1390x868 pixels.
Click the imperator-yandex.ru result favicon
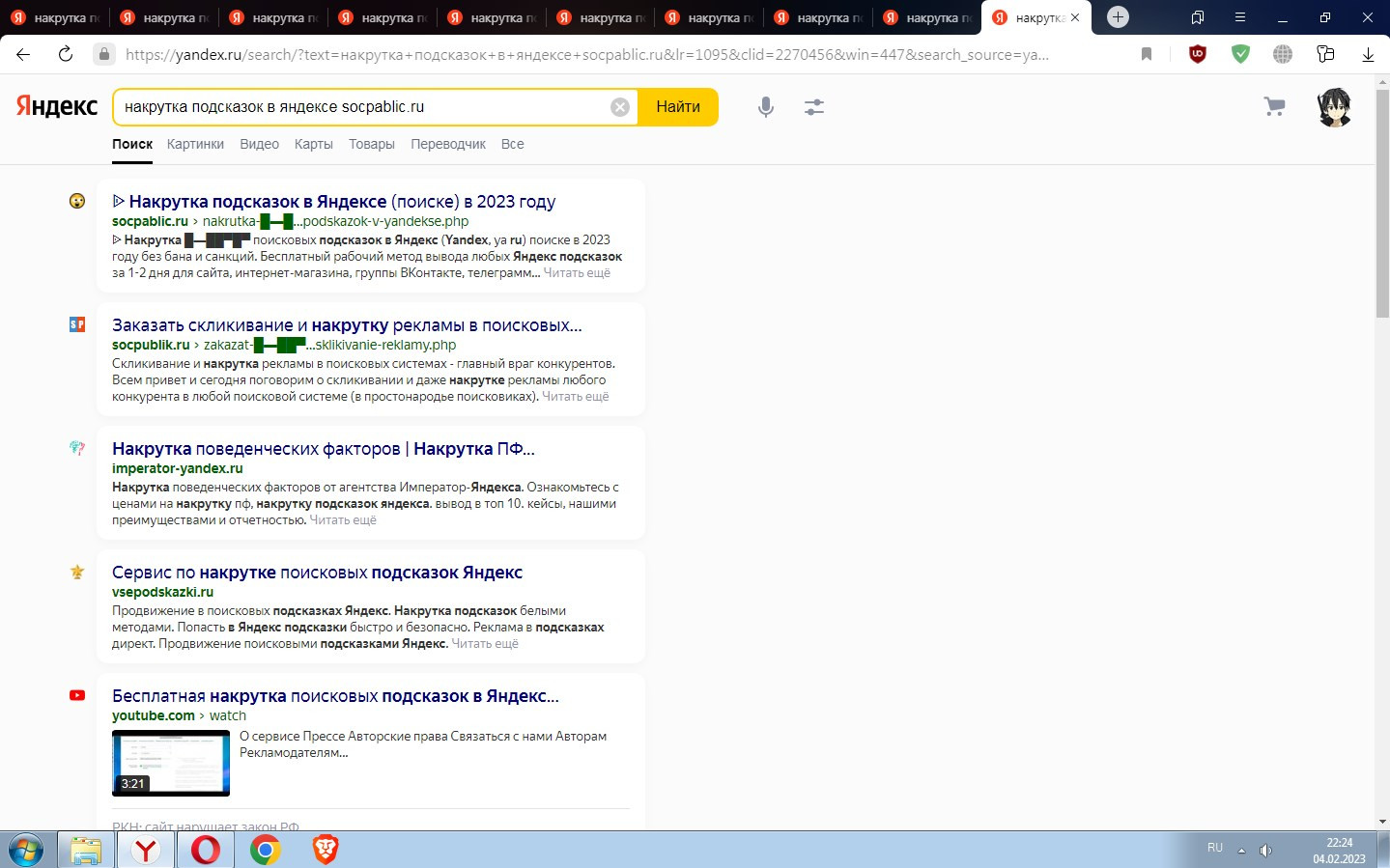(x=77, y=448)
